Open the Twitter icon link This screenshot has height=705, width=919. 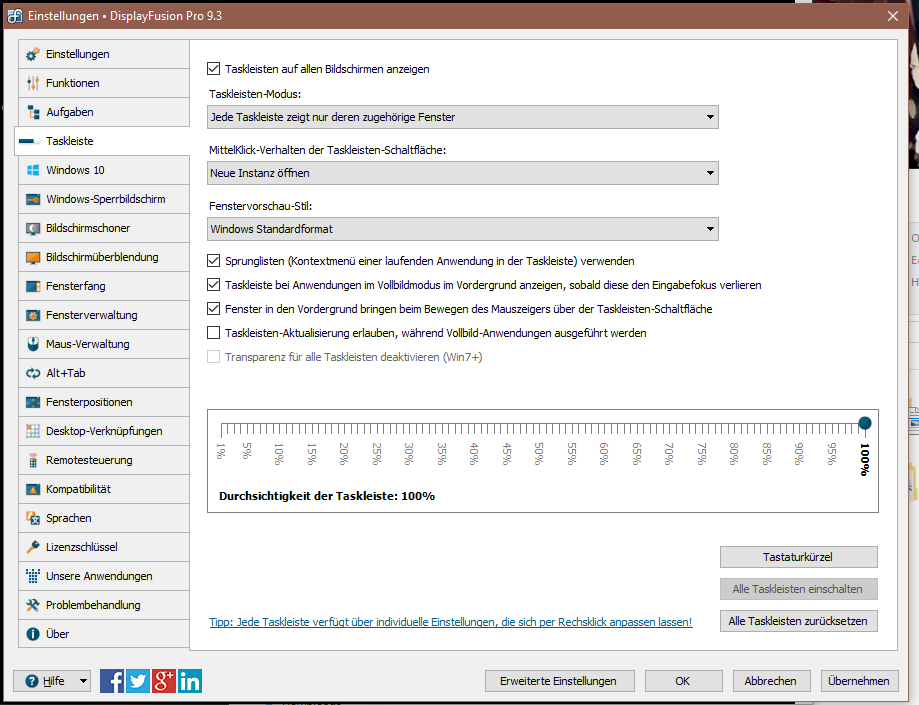[138, 681]
